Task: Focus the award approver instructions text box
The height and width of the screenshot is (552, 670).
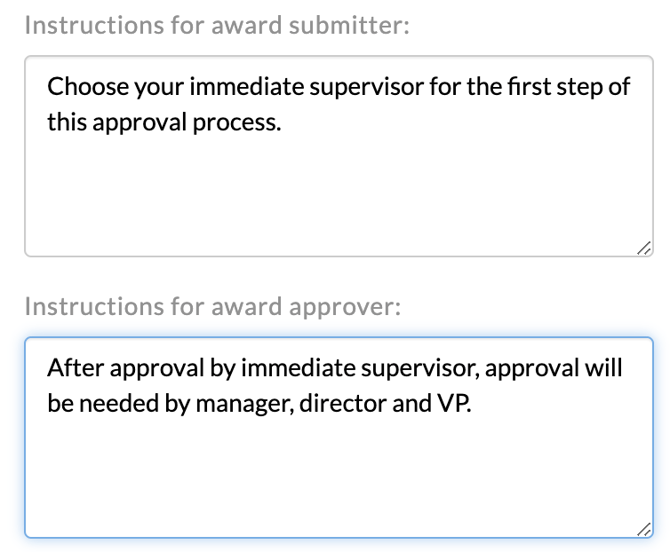Action: point(338,438)
